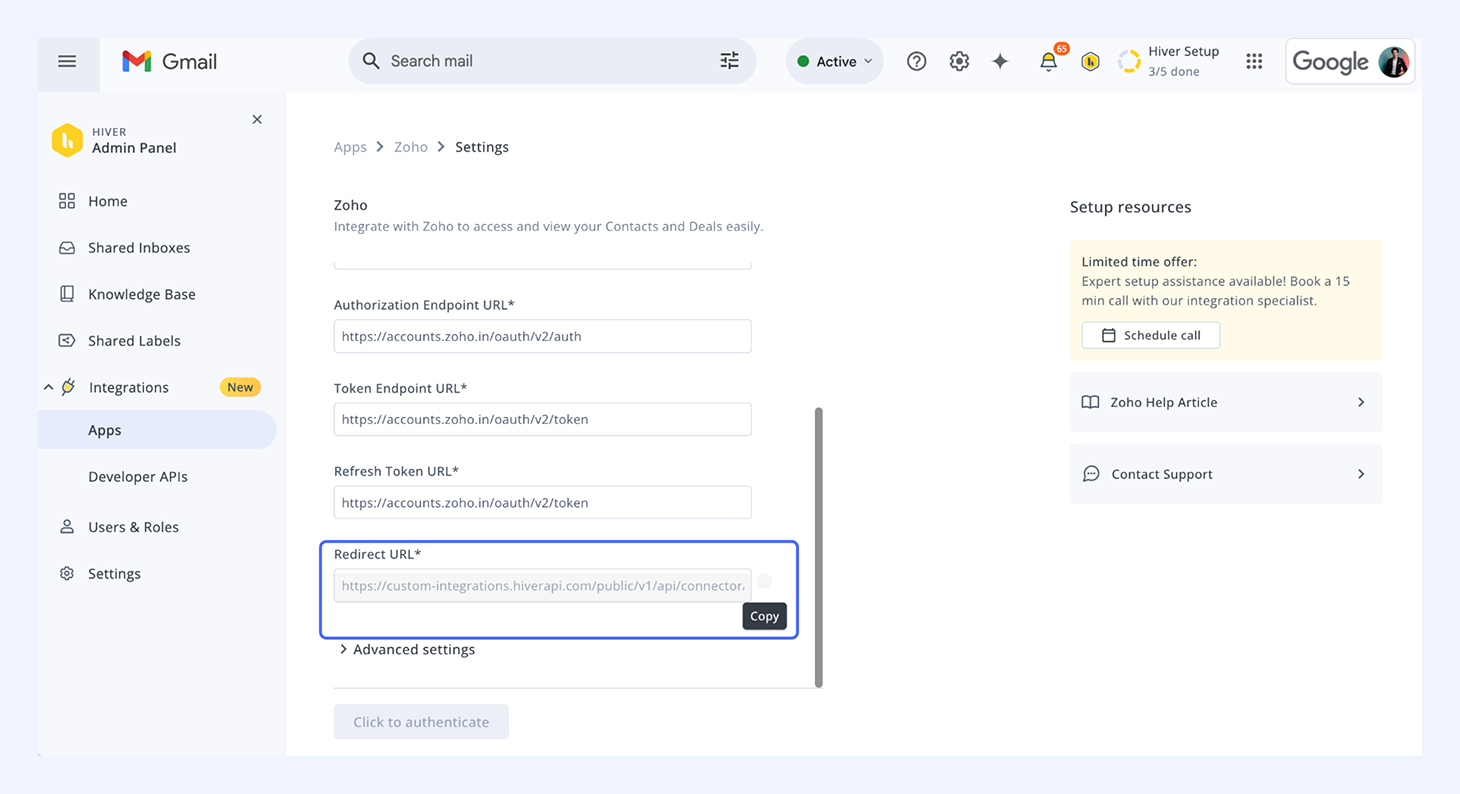The image size is (1460, 794).
Task: Click the Gmail logo
Action: point(169,62)
